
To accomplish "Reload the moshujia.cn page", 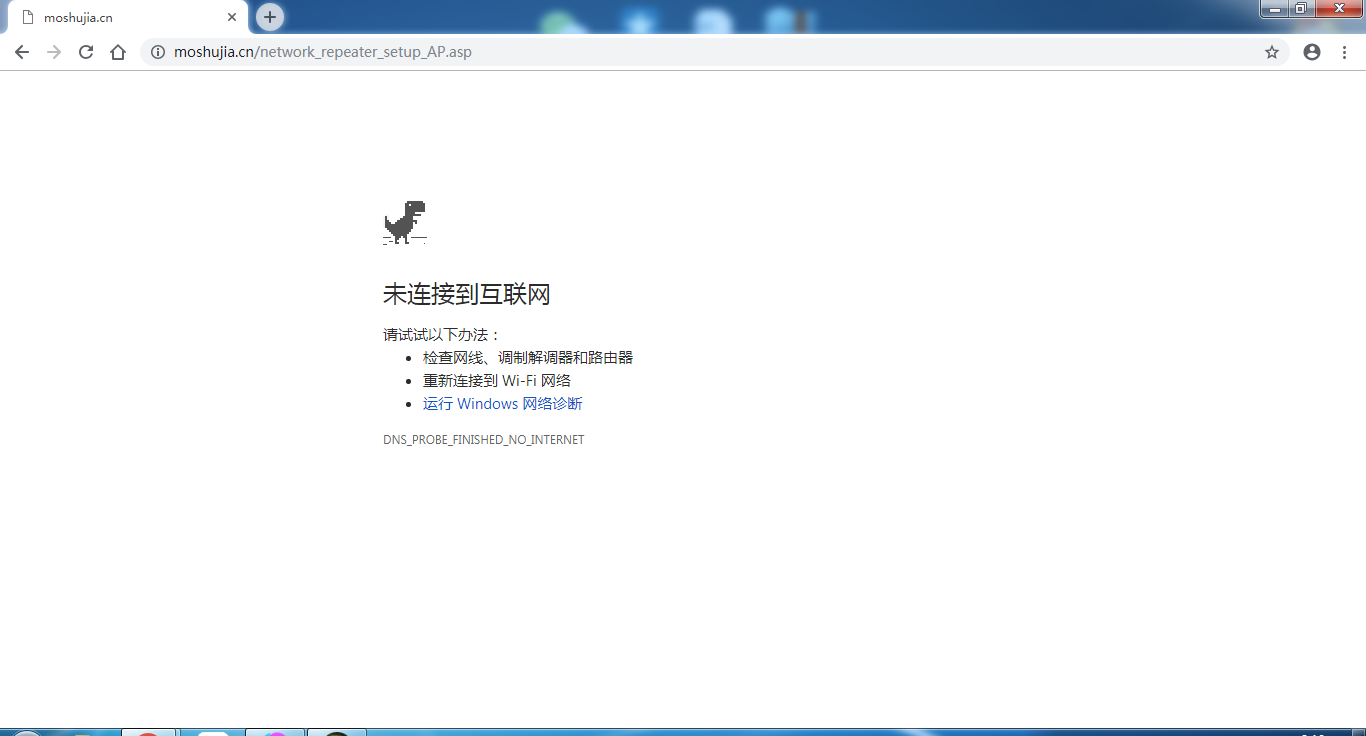I will 86,52.
